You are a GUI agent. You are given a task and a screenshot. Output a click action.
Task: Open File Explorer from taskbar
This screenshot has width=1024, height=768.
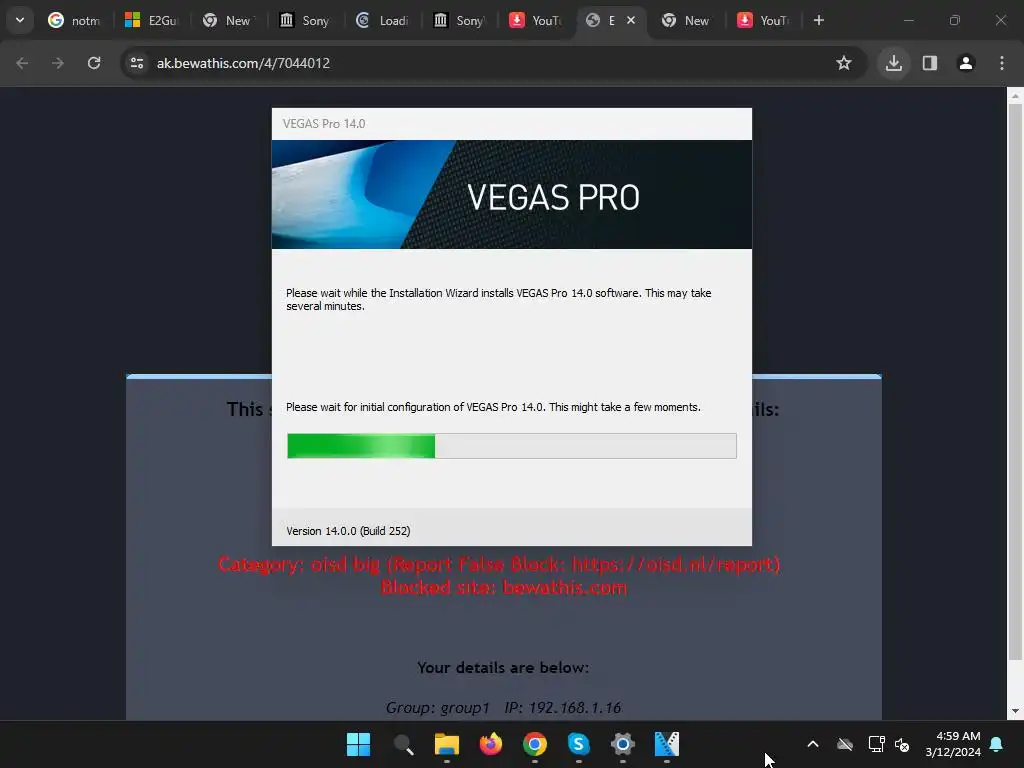pos(447,744)
